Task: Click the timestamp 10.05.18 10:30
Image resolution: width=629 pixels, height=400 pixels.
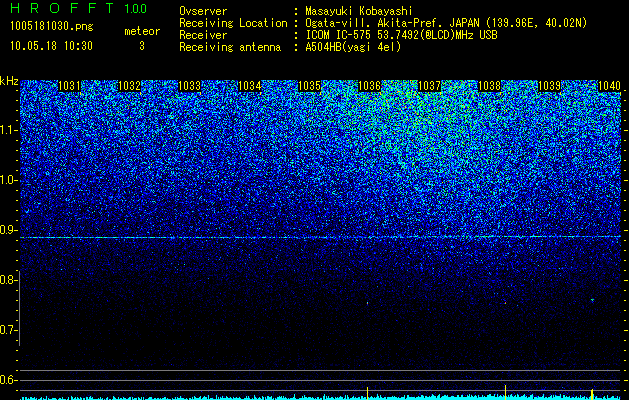Action: tap(51, 46)
